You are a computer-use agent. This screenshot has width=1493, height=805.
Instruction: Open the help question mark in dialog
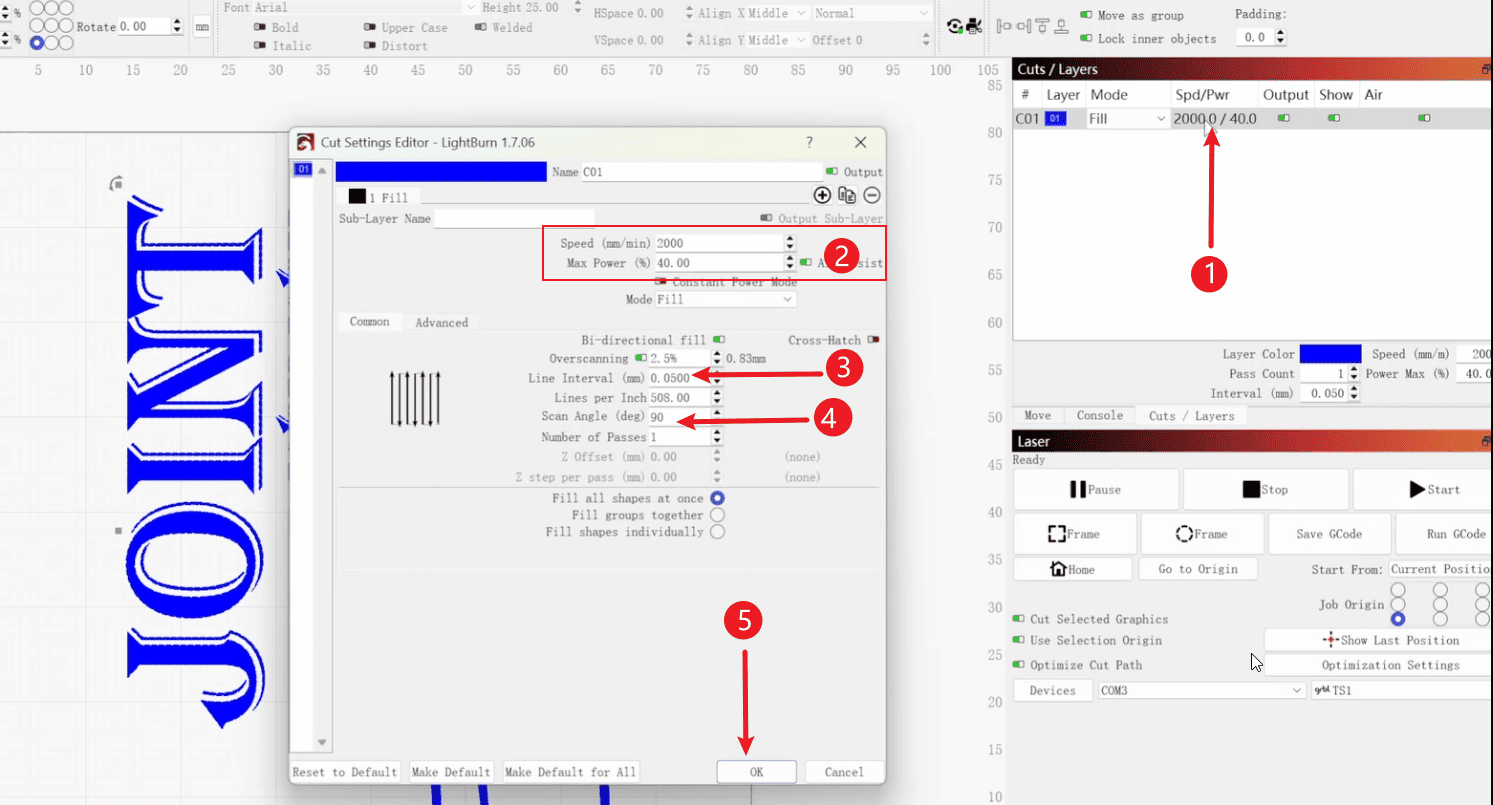click(809, 143)
